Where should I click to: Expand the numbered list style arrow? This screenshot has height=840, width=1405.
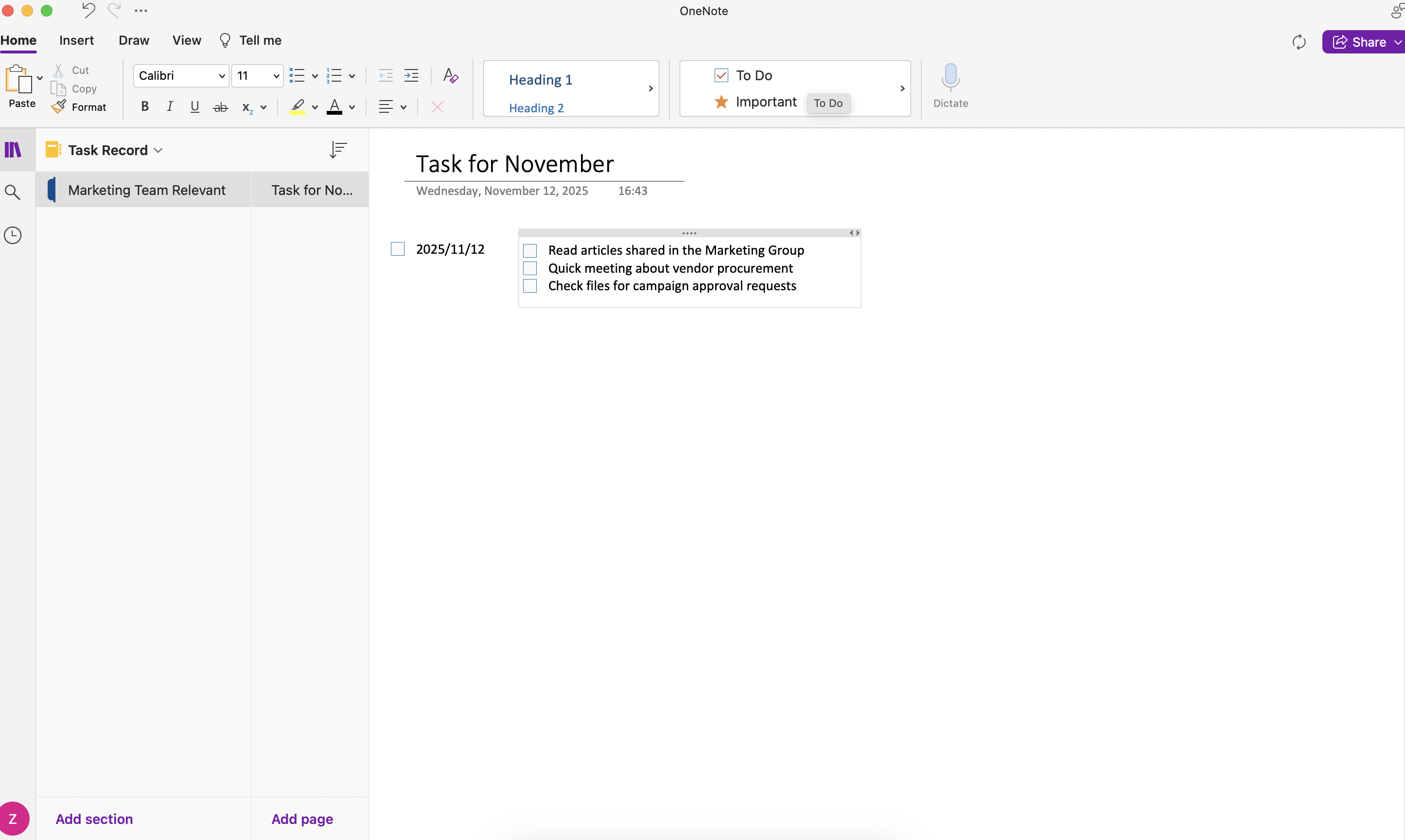point(351,76)
